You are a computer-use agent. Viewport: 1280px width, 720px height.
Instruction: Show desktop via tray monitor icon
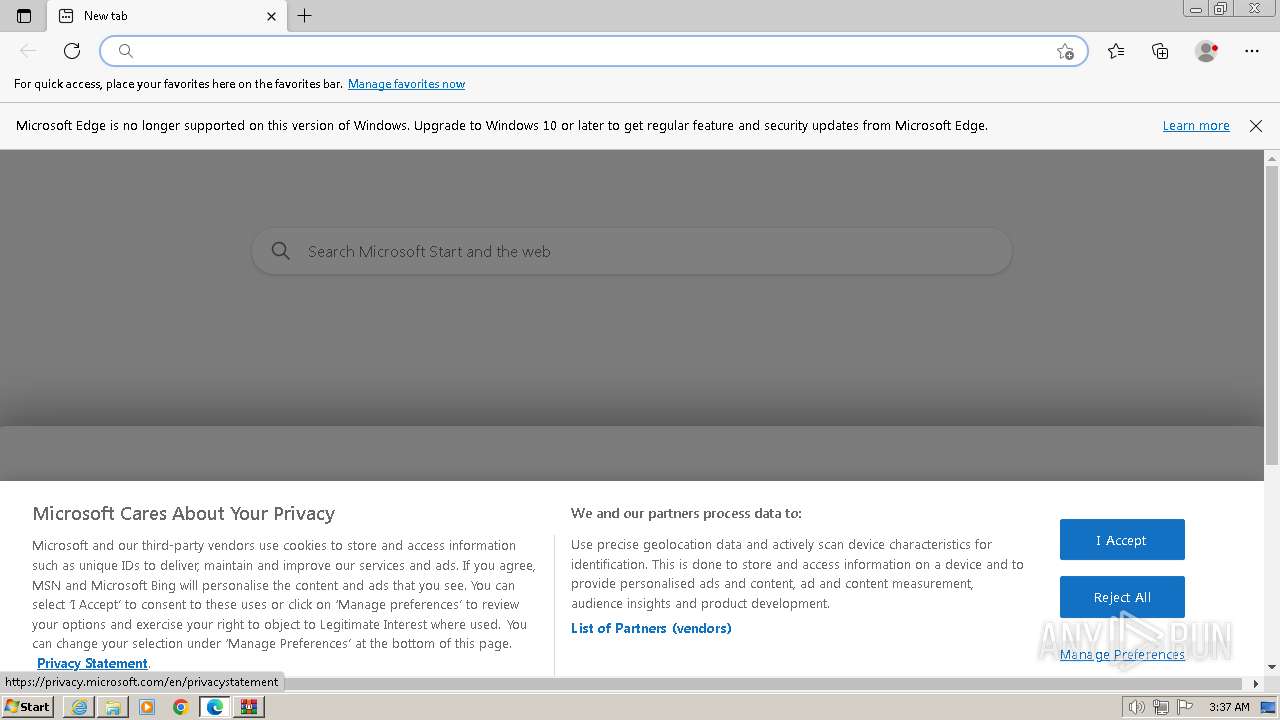tap(1269, 707)
